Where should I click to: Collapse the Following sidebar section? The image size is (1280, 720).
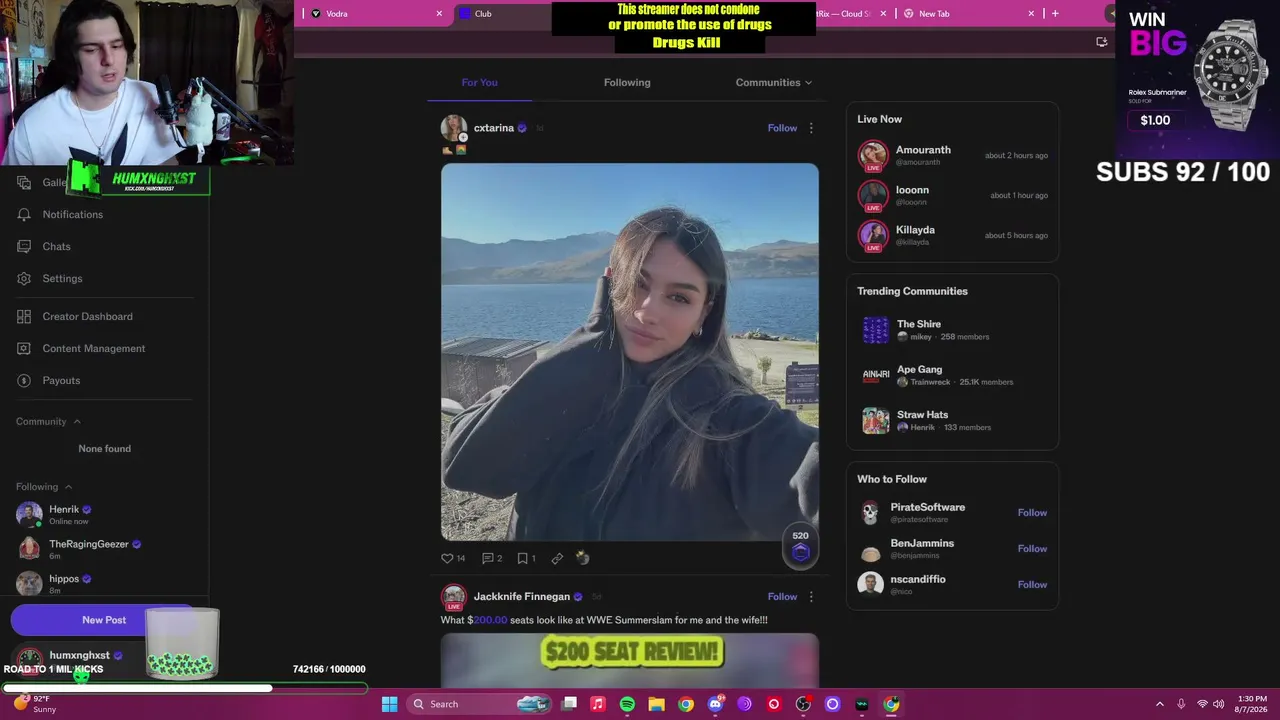click(68, 487)
